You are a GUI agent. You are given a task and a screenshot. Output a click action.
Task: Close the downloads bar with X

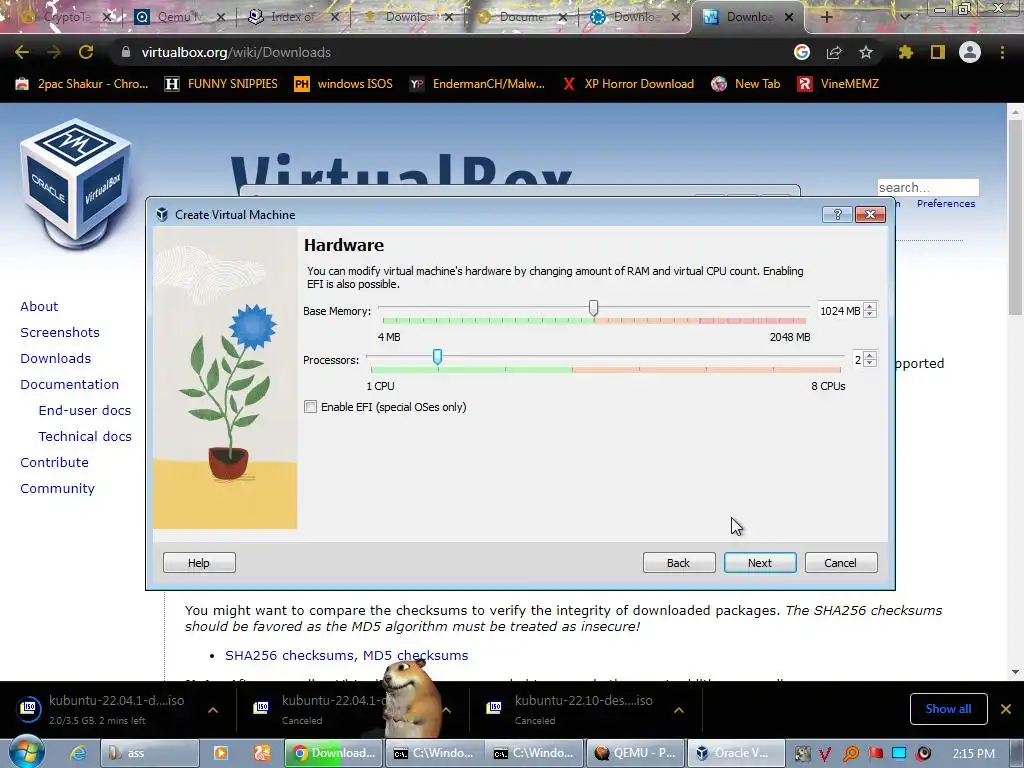click(x=1006, y=709)
